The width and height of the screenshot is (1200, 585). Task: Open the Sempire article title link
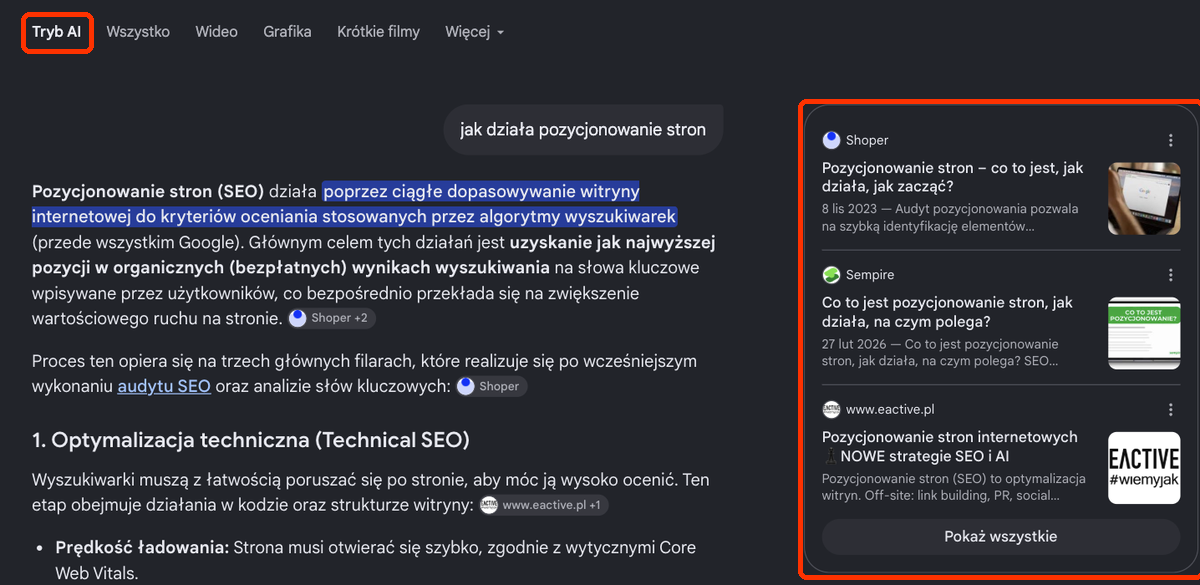(948, 312)
